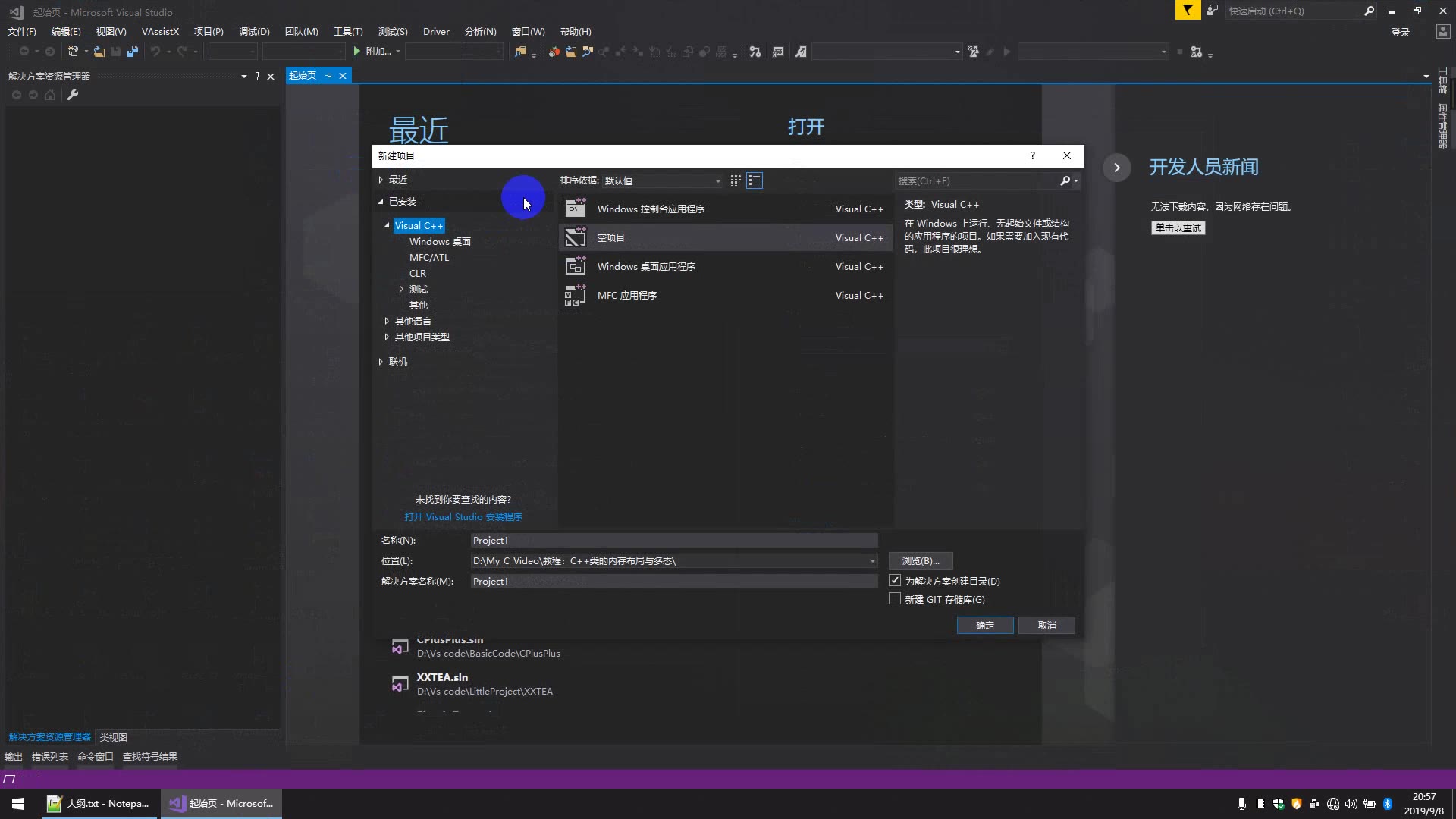Click the Browse button for location
The height and width of the screenshot is (819, 1456).
click(x=920, y=561)
